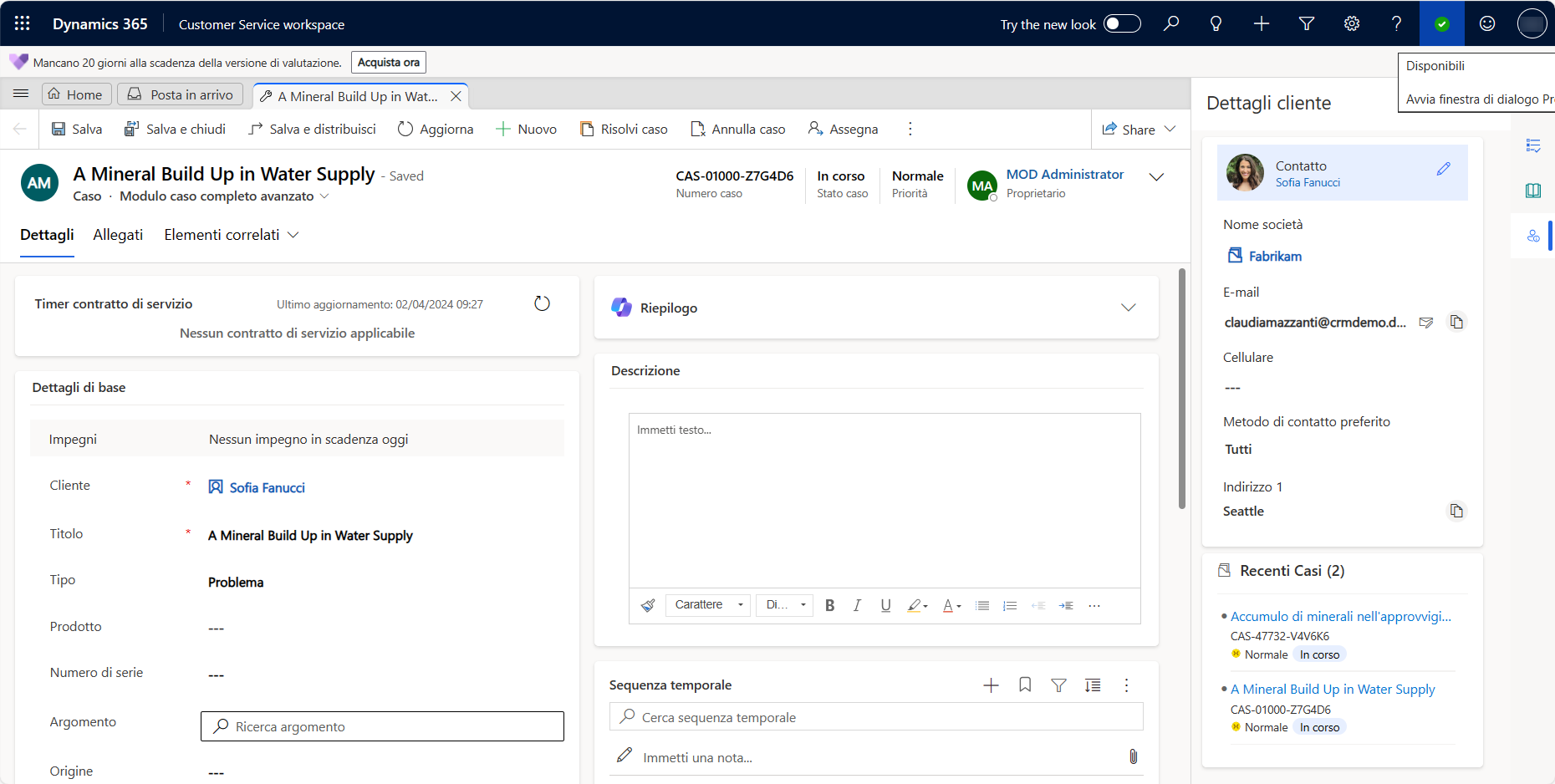Click the Salva command

[77, 129]
